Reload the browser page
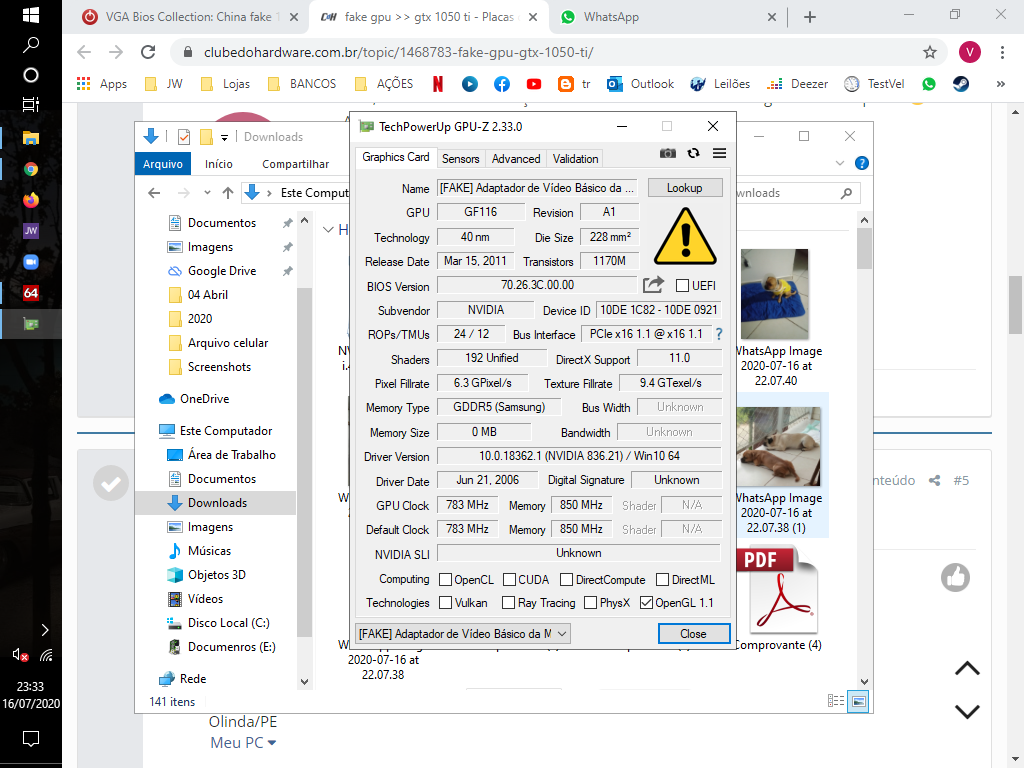 point(148,52)
